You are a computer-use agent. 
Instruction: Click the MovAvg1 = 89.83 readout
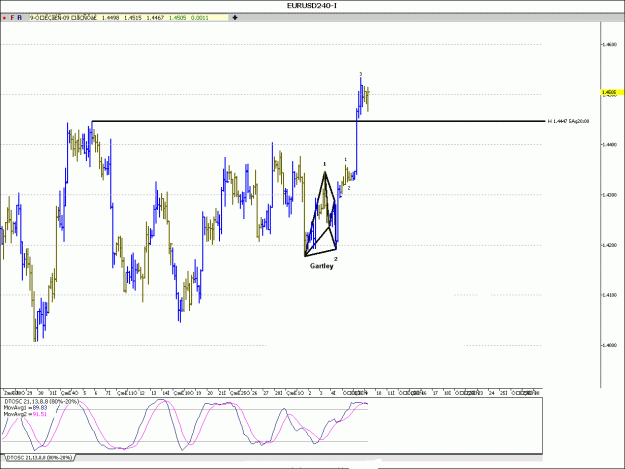coord(26,408)
